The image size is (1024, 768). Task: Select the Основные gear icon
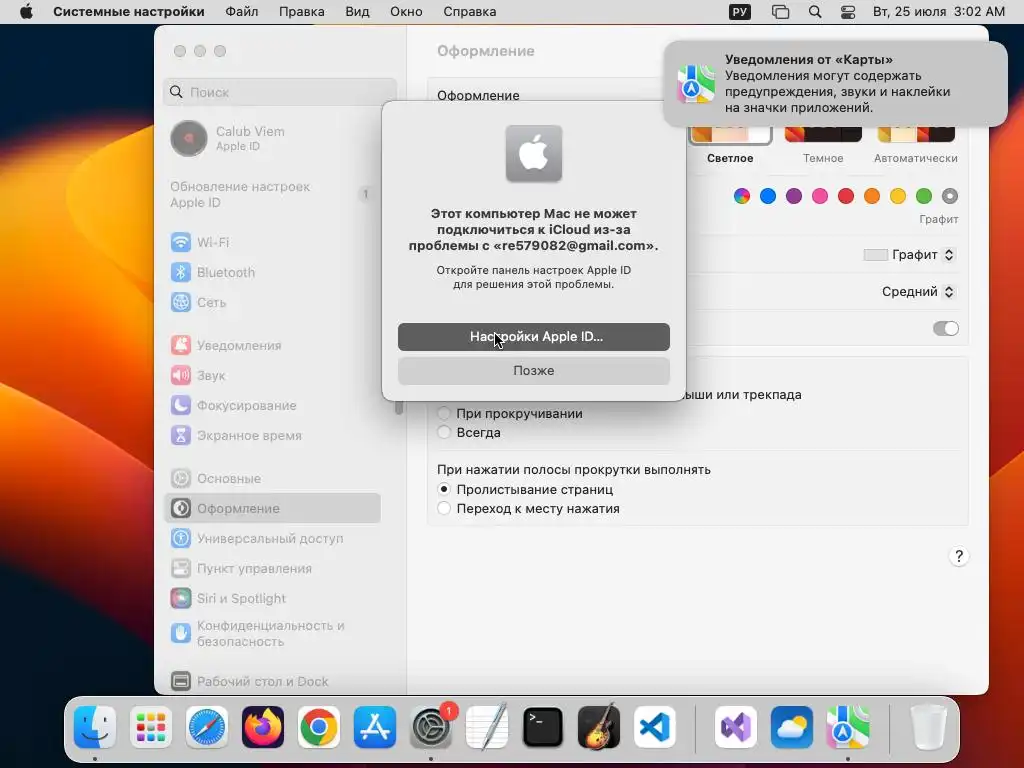[181, 479]
